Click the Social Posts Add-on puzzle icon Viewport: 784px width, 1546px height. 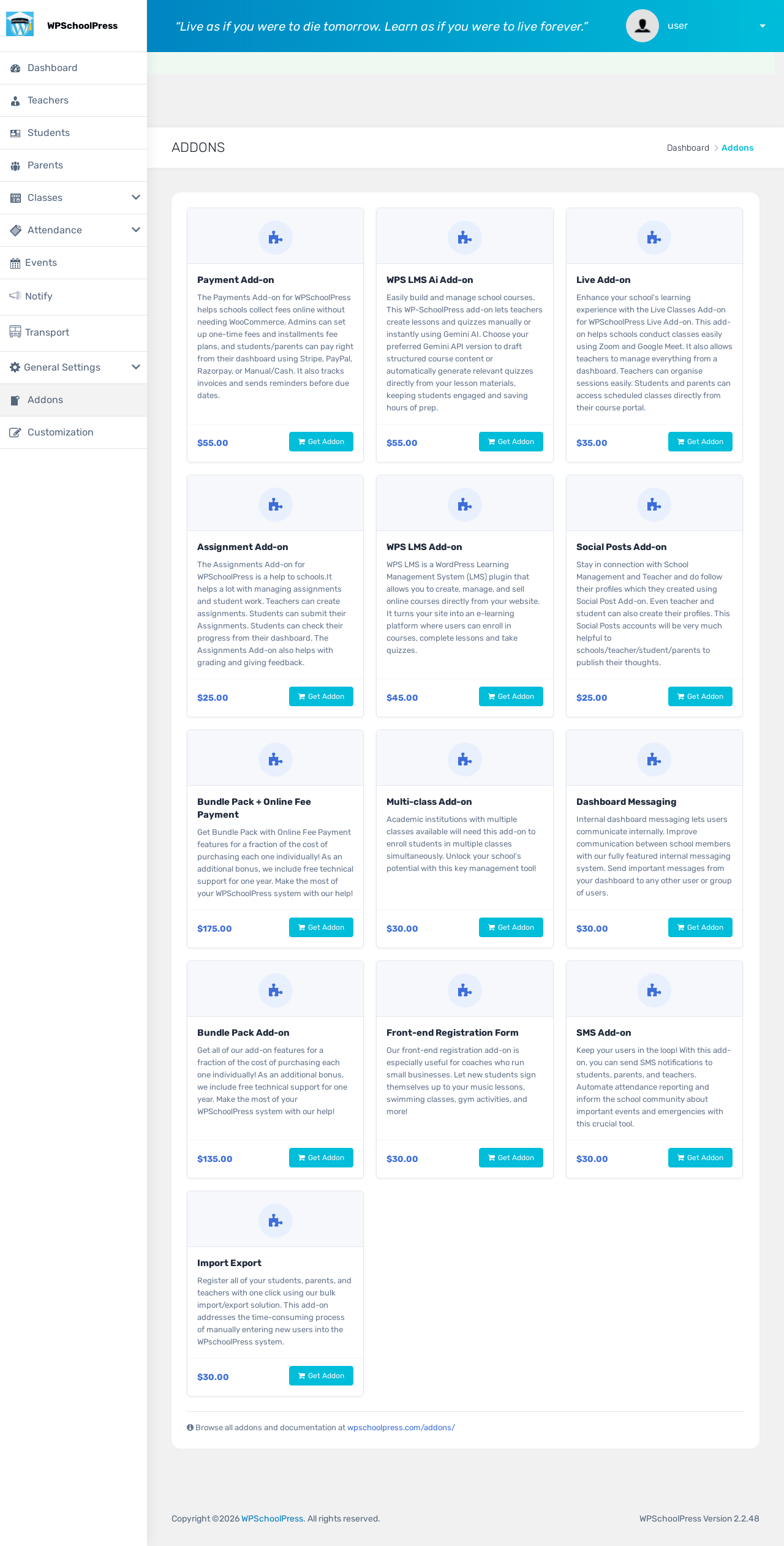pos(654,505)
